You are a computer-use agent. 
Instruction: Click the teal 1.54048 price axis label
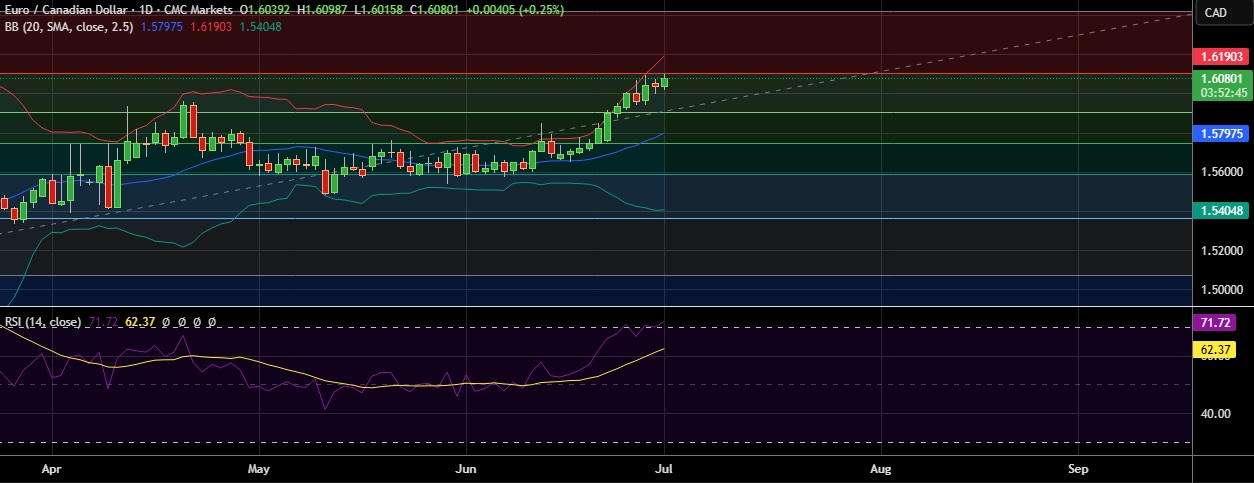click(x=1223, y=210)
